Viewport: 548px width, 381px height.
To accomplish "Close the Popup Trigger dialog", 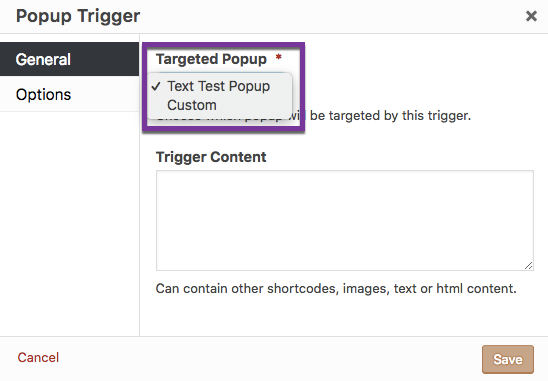I will 531,16.
